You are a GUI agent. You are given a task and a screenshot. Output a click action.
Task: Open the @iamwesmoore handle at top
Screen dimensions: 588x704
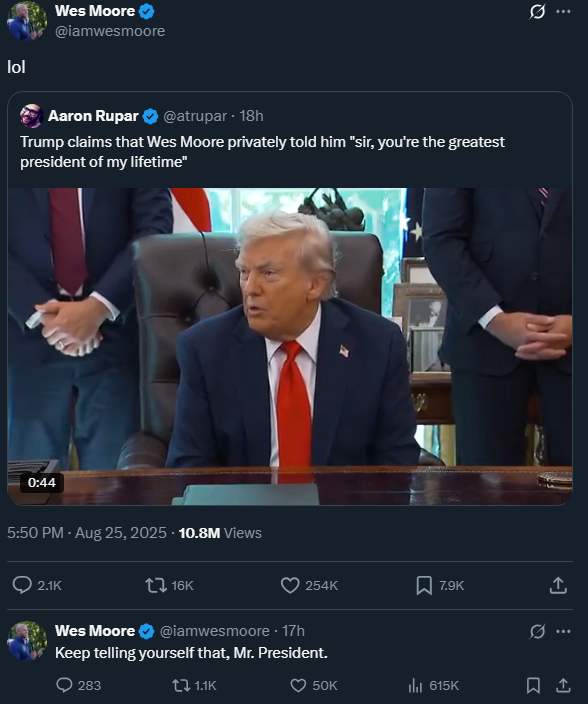pos(110,31)
